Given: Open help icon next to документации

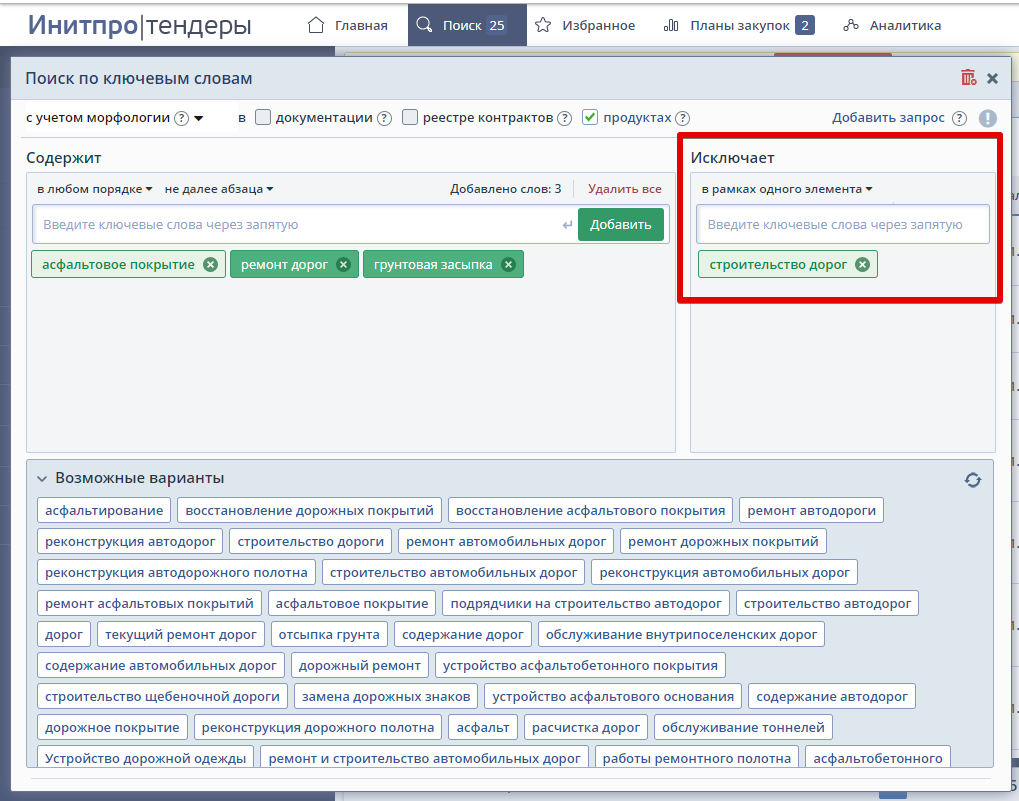Looking at the screenshot, I should (x=385, y=118).
